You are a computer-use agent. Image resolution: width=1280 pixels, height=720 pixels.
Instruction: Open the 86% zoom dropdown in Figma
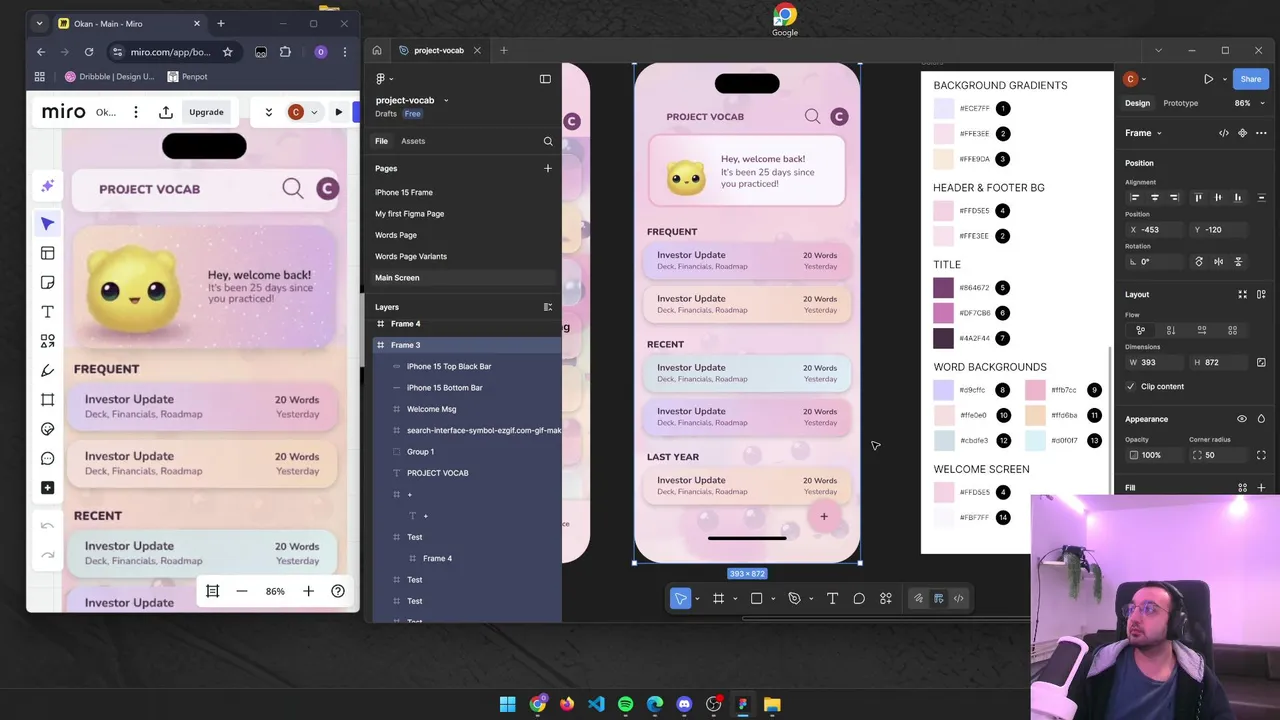(x=1249, y=103)
